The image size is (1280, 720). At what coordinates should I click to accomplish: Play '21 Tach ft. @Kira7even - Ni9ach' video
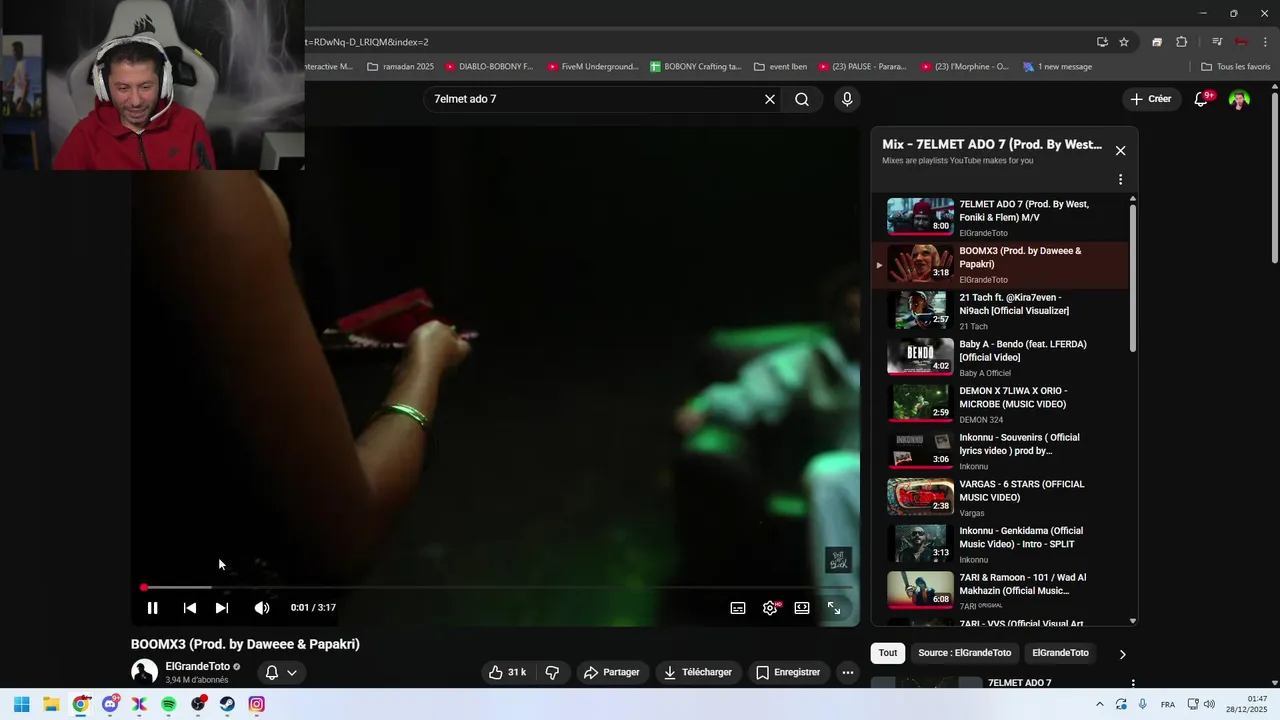(x=1000, y=311)
